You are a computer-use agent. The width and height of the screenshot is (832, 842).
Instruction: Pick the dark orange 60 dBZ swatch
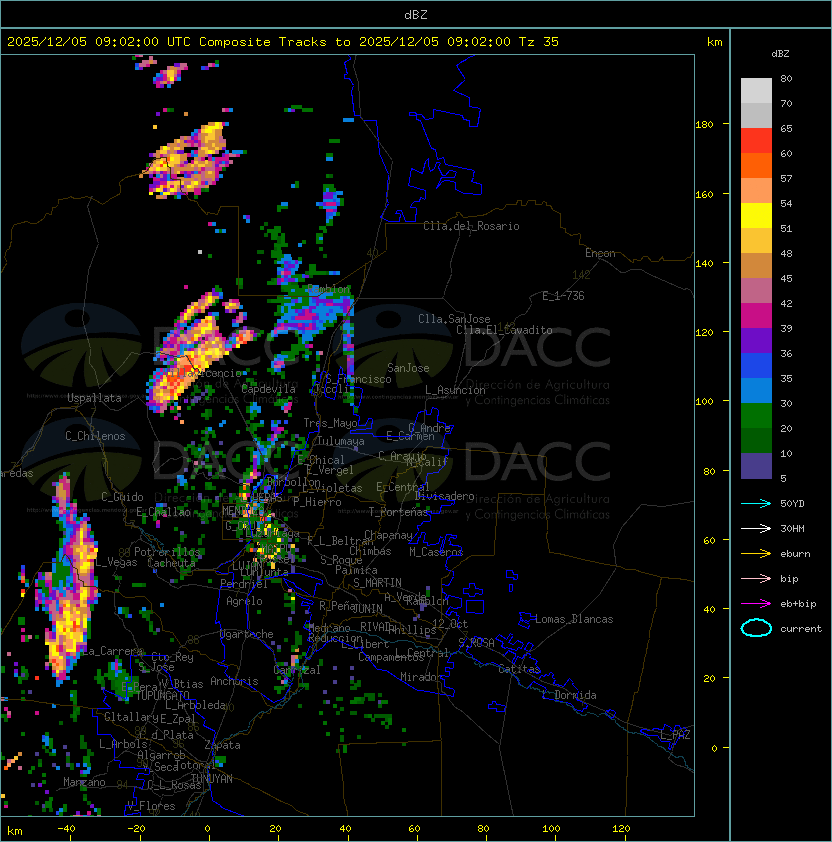click(x=756, y=166)
